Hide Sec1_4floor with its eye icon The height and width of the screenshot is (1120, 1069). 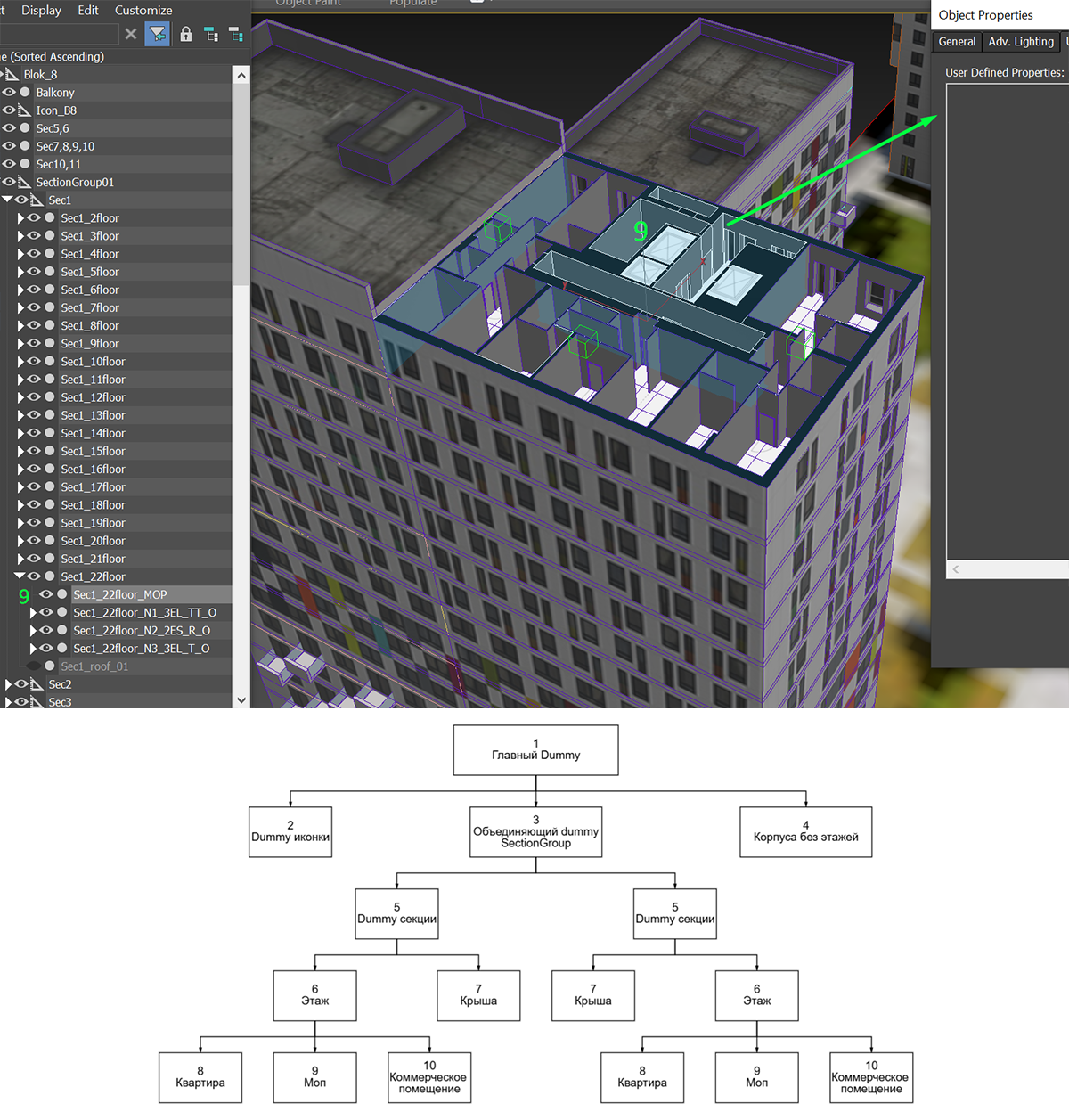tap(34, 254)
